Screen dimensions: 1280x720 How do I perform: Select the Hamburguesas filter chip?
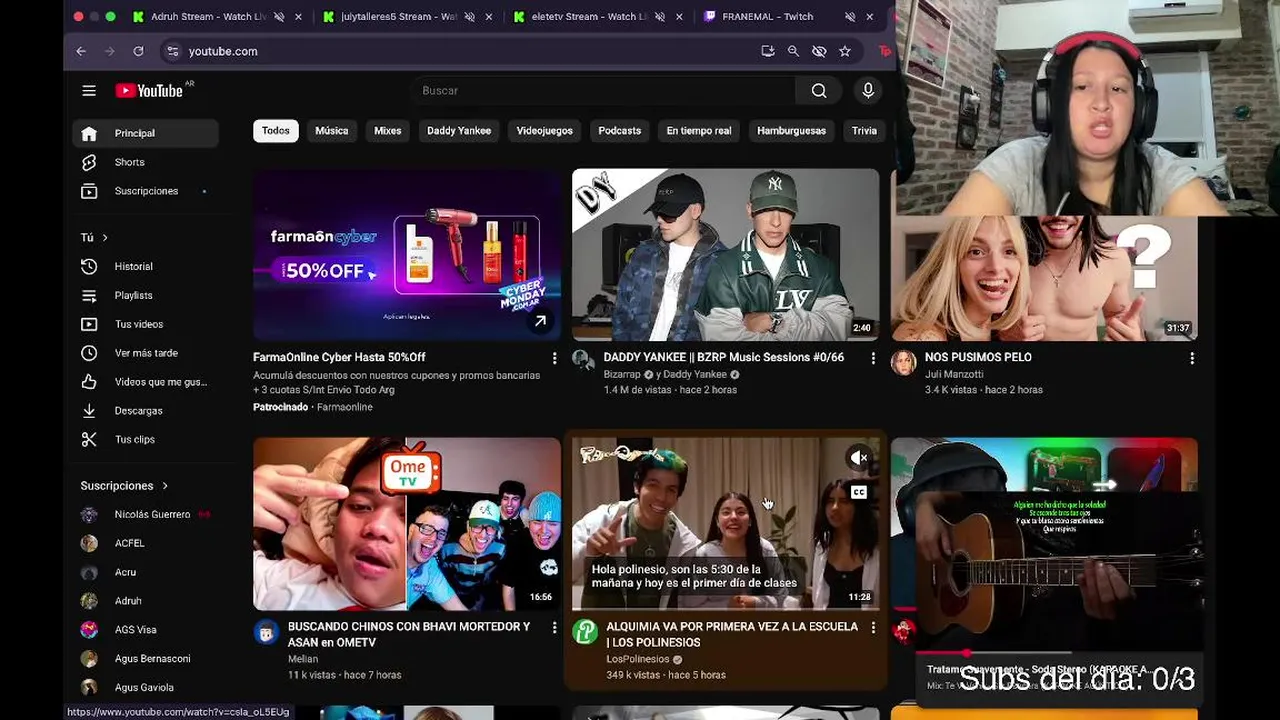[x=792, y=131]
